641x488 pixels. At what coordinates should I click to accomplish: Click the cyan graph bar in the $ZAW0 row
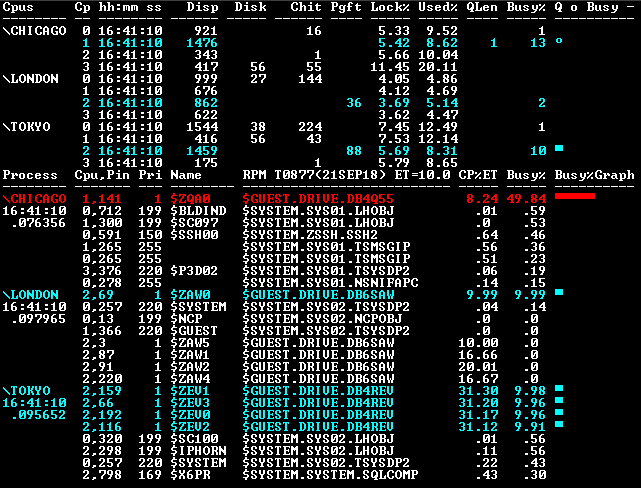click(559, 292)
